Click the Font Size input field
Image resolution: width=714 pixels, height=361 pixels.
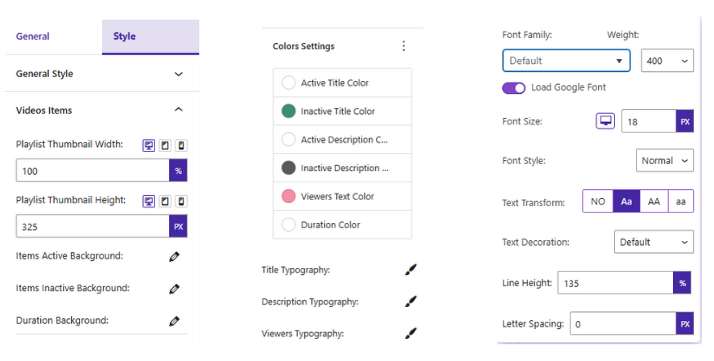[648, 122]
